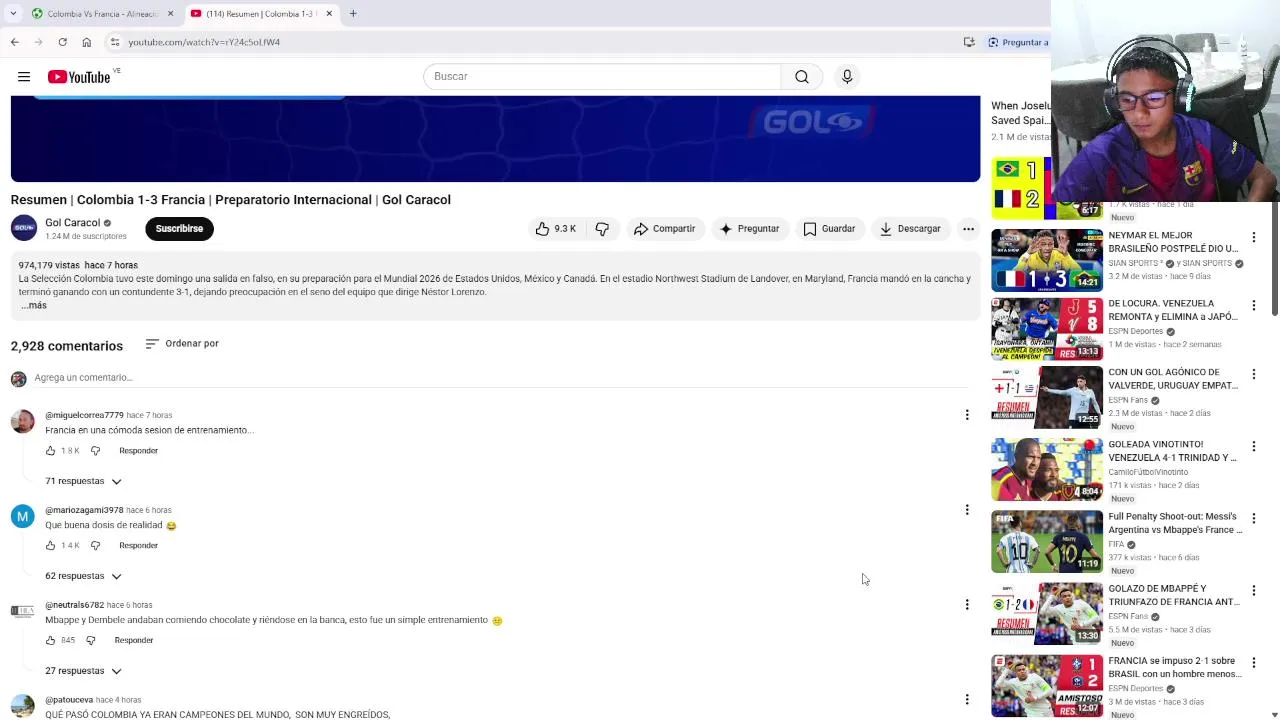Open options for Neymar el mejor video
This screenshot has height=720, width=1280.
click(x=1254, y=237)
